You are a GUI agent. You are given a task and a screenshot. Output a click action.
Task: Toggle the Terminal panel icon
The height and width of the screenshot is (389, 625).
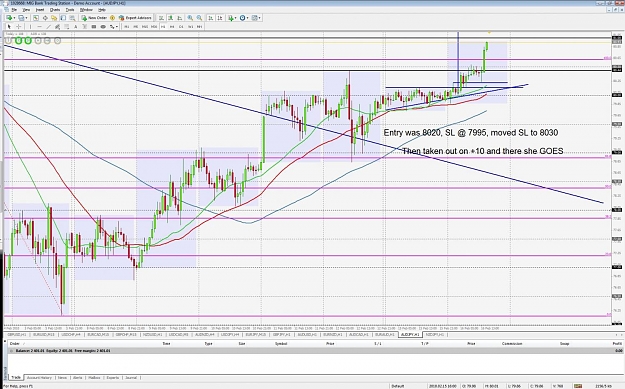coord(63,18)
